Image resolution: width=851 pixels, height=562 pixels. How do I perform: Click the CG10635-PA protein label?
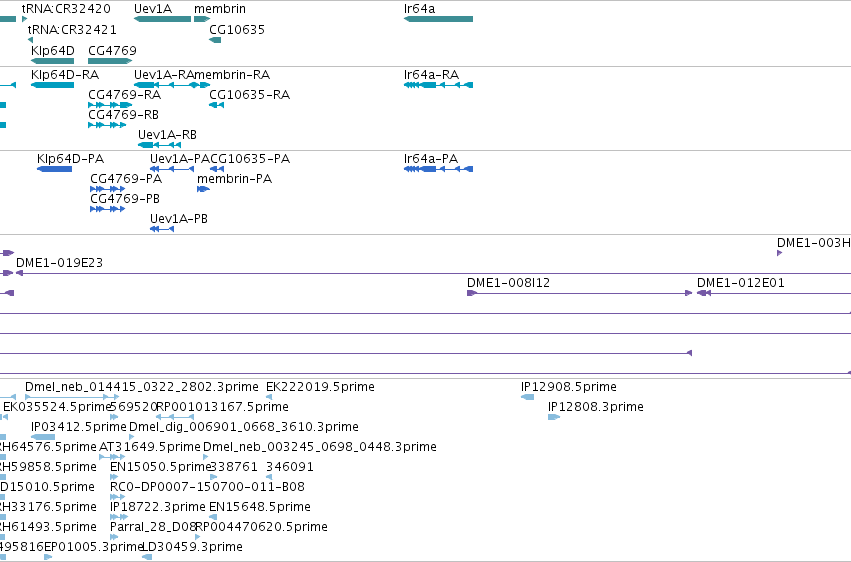tap(250, 159)
